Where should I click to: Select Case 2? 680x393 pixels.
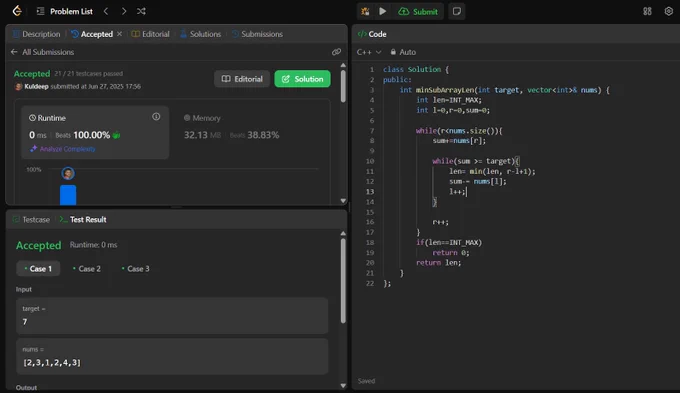[x=87, y=269]
